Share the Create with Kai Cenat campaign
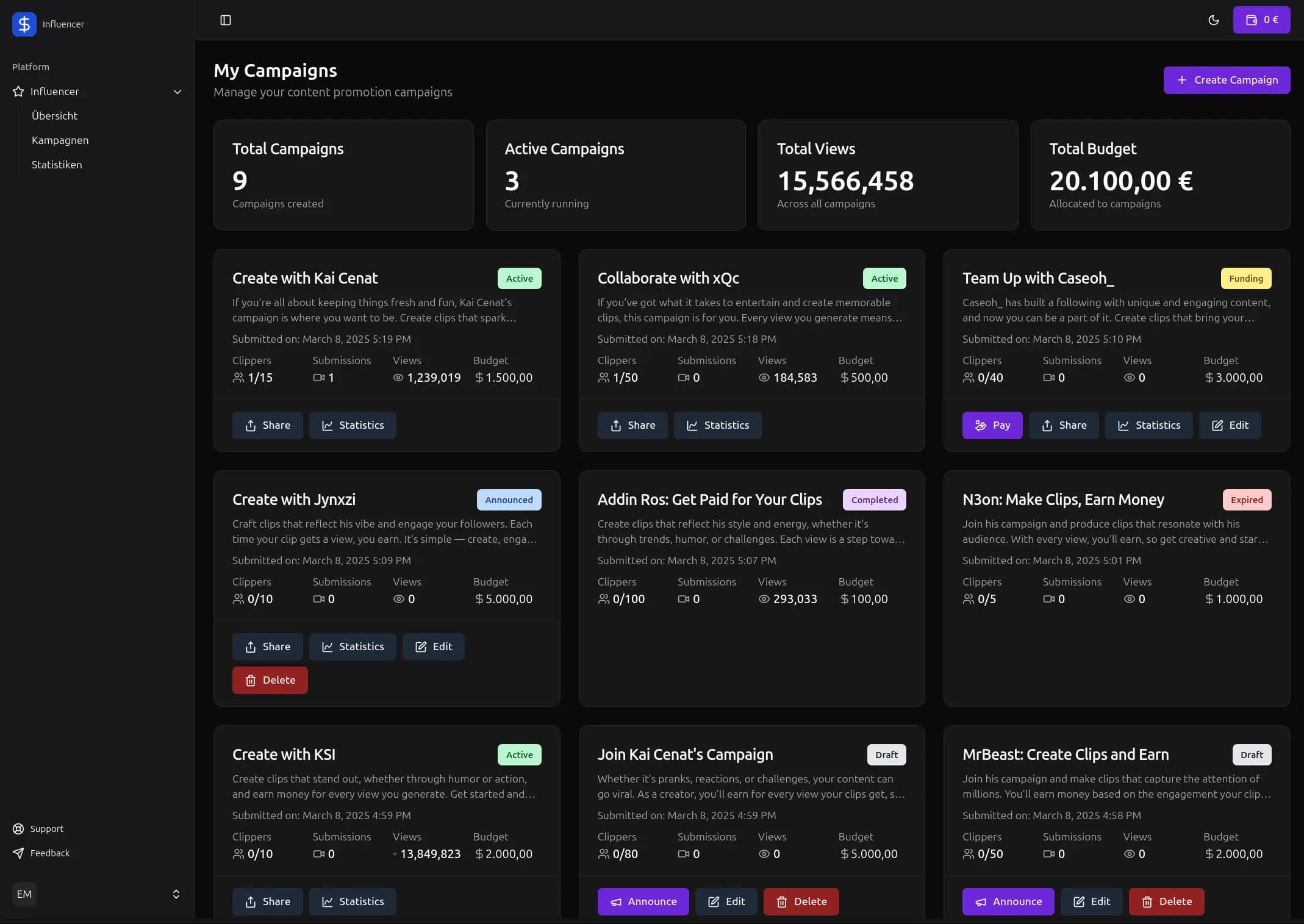This screenshot has width=1304, height=924. click(x=268, y=425)
